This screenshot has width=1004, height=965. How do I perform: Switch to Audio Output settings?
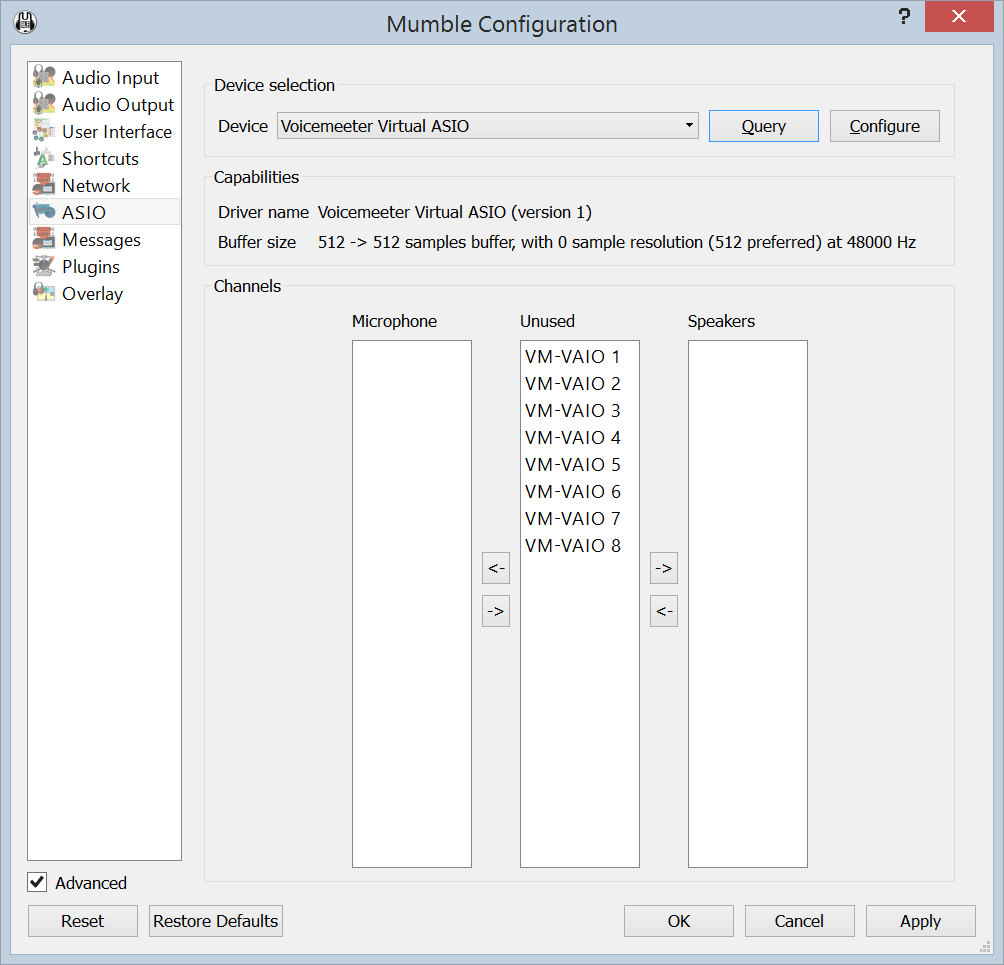click(x=104, y=104)
